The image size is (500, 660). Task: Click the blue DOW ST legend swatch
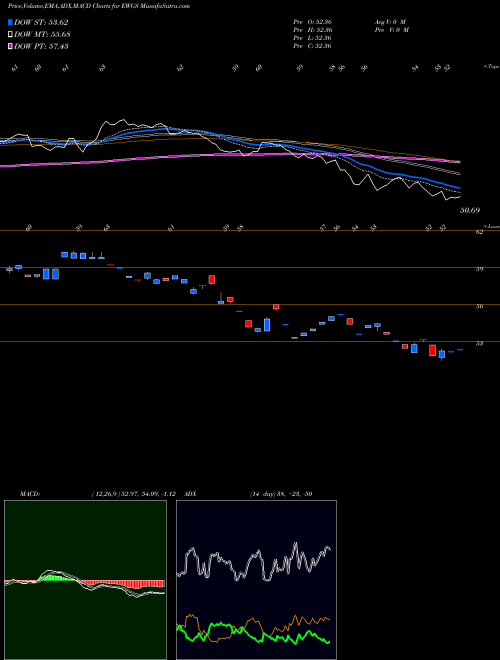pos(10,22)
